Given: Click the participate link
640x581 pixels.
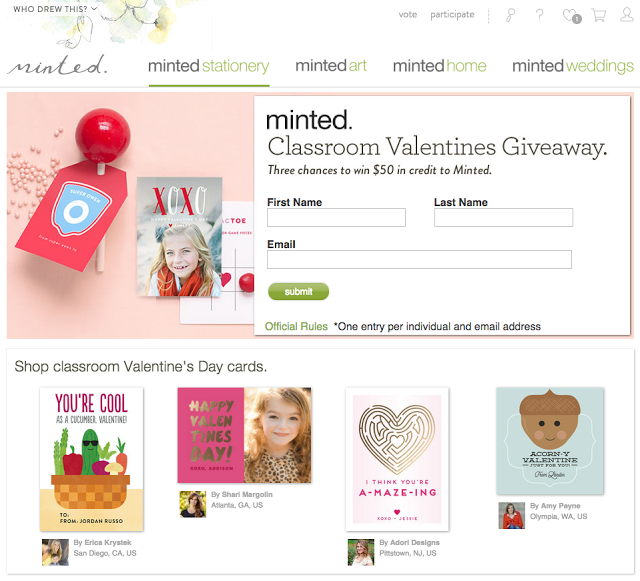Looking at the screenshot, I should tap(452, 15).
